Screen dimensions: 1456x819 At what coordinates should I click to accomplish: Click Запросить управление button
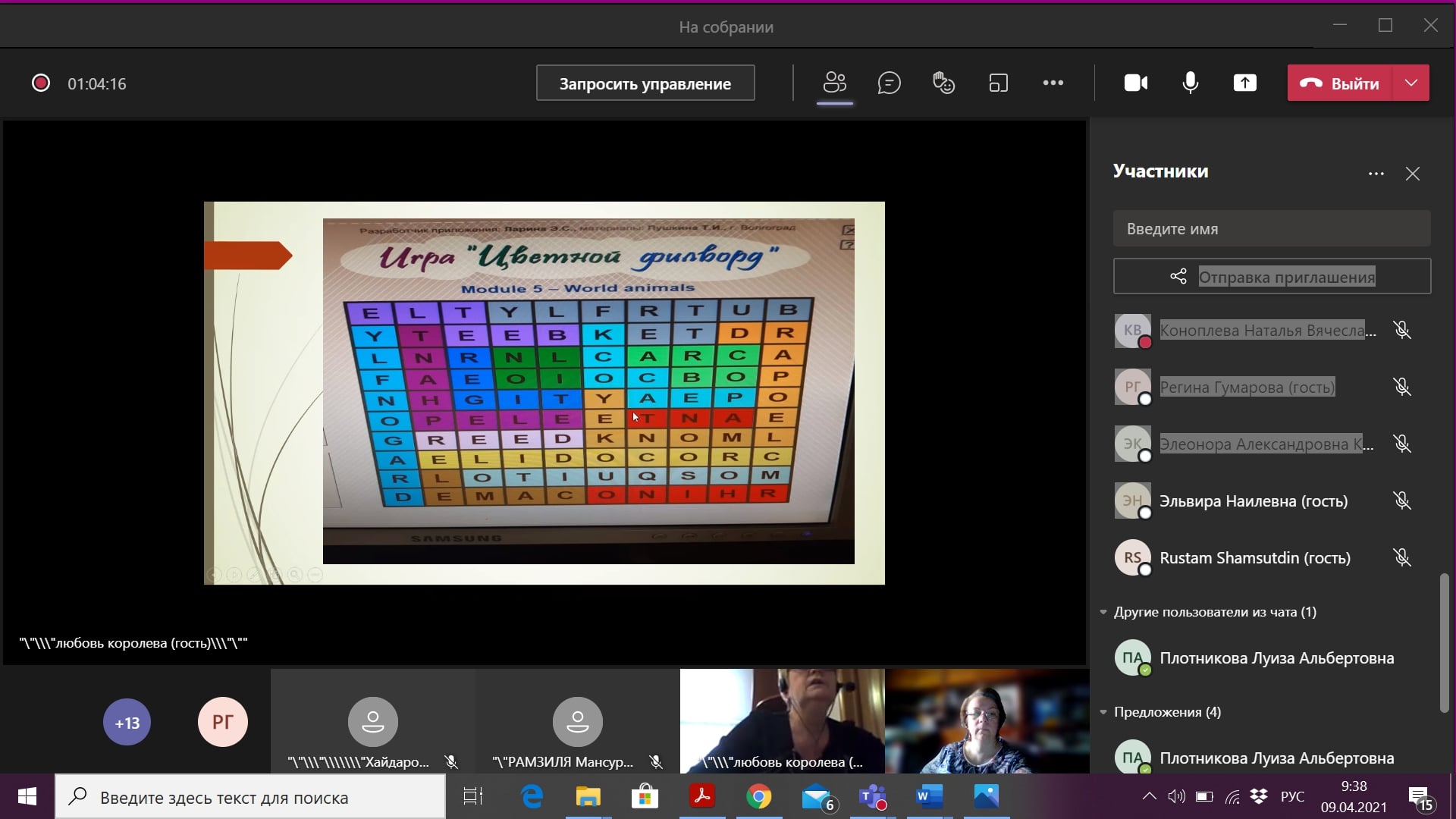tap(645, 83)
